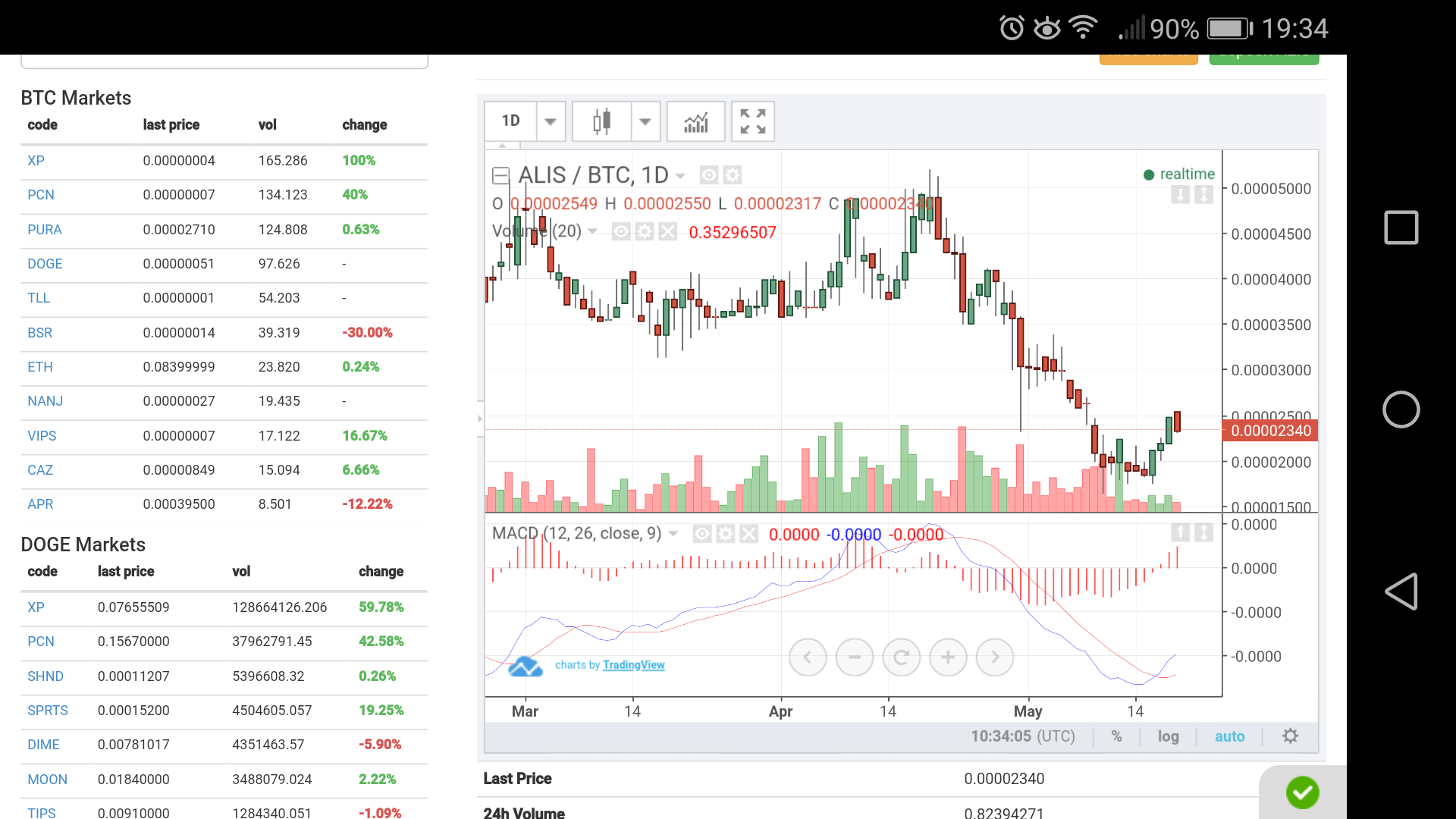
Task: Expand the chart style dropdown arrow
Action: (x=645, y=121)
